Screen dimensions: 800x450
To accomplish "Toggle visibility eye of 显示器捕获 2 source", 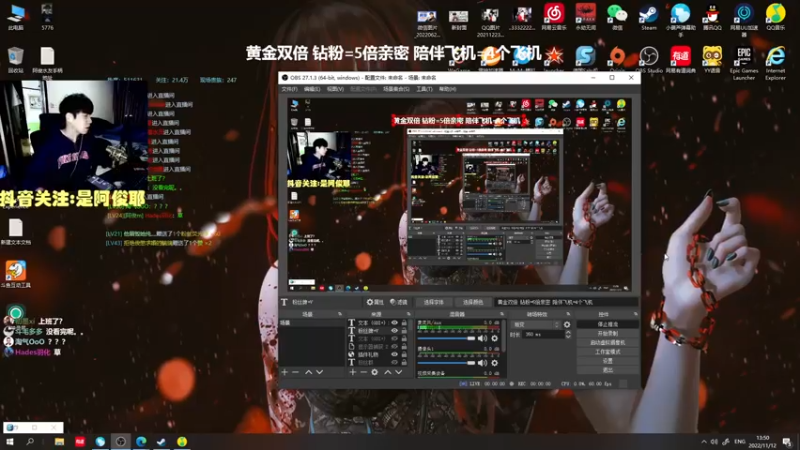I will pos(394,346).
